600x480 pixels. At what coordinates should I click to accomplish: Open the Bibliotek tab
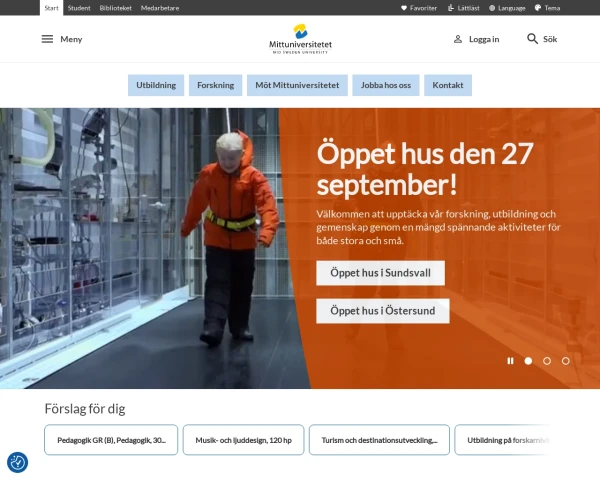tap(116, 8)
